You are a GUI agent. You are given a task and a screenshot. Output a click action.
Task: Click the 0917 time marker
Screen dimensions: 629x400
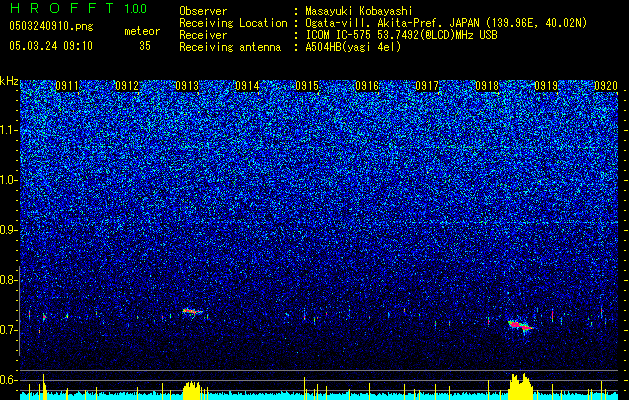click(427, 86)
